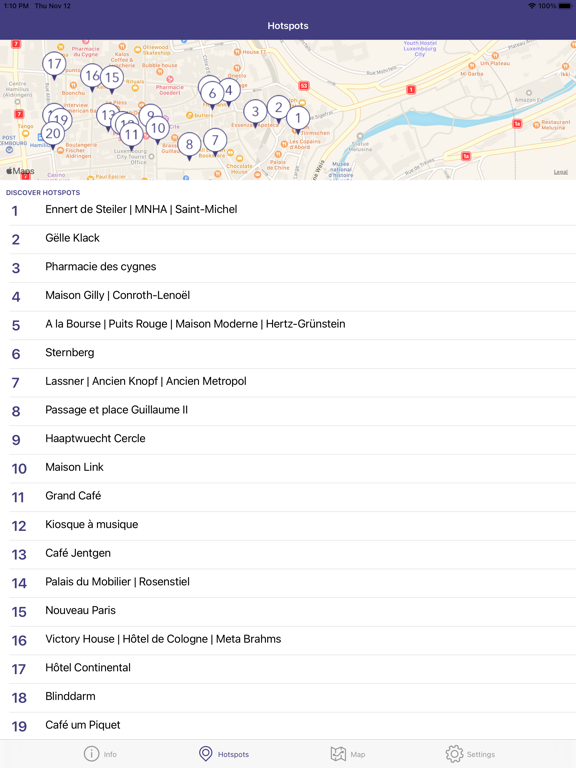Select map pin number 10
Viewport: 576px width, 768px height.
[158, 128]
